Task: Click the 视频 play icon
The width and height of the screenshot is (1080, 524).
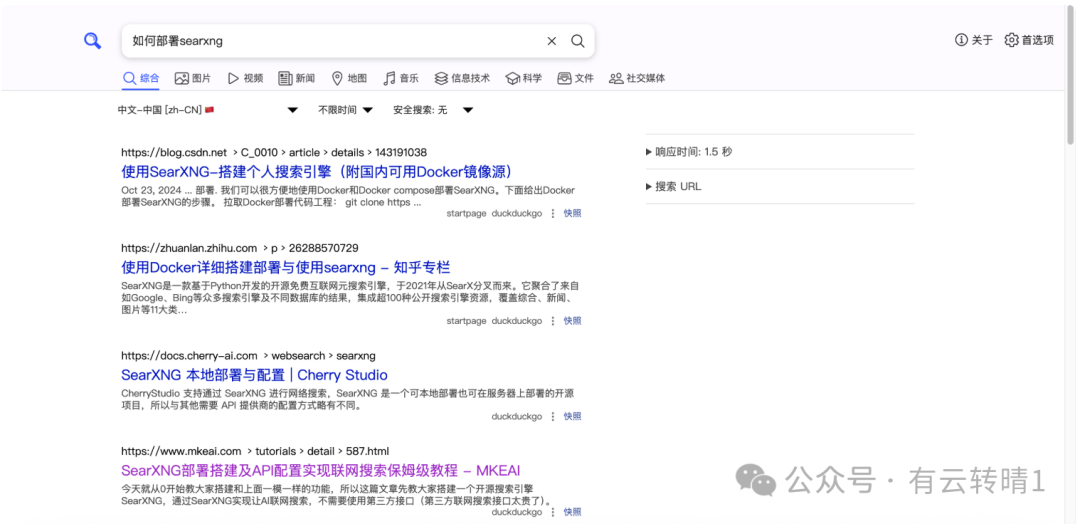Action: coord(233,78)
